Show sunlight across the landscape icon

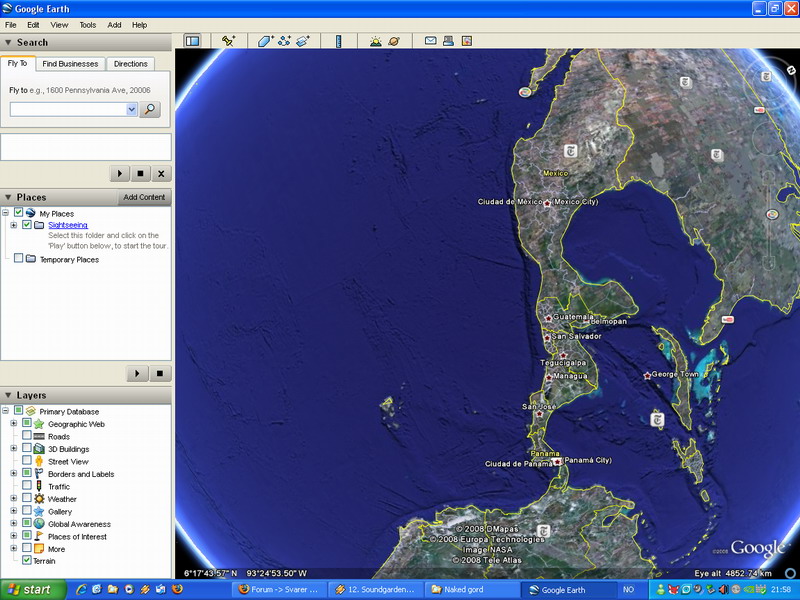click(x=376, y=41)
